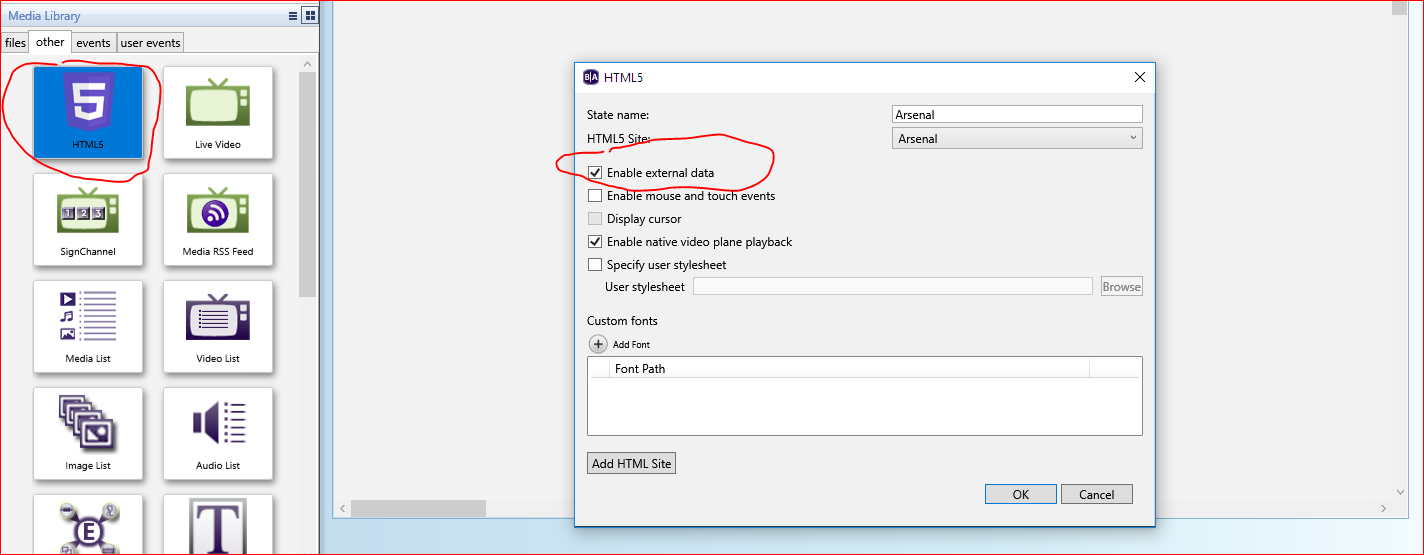Screen dimensions: 1424x555
Task: Click the Browse stylesheet button
Action: [1121, 287]
